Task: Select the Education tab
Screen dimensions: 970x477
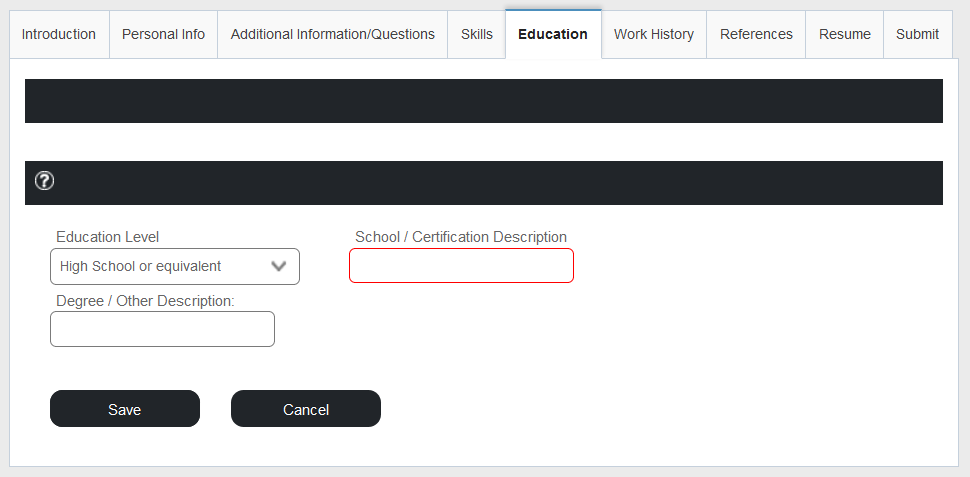Action: coord(553,35)
